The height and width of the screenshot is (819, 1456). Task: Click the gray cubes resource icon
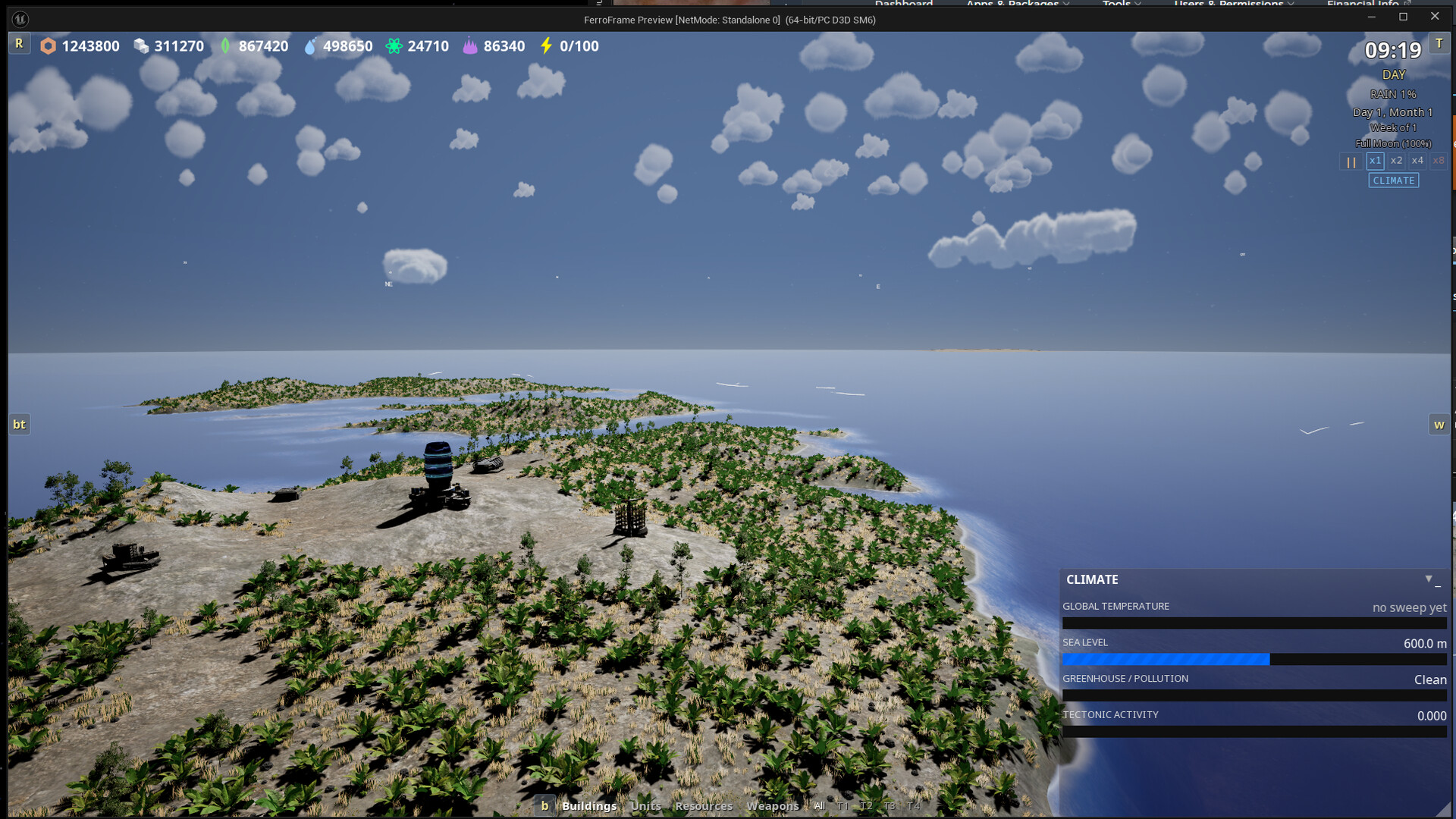(141, 46)
